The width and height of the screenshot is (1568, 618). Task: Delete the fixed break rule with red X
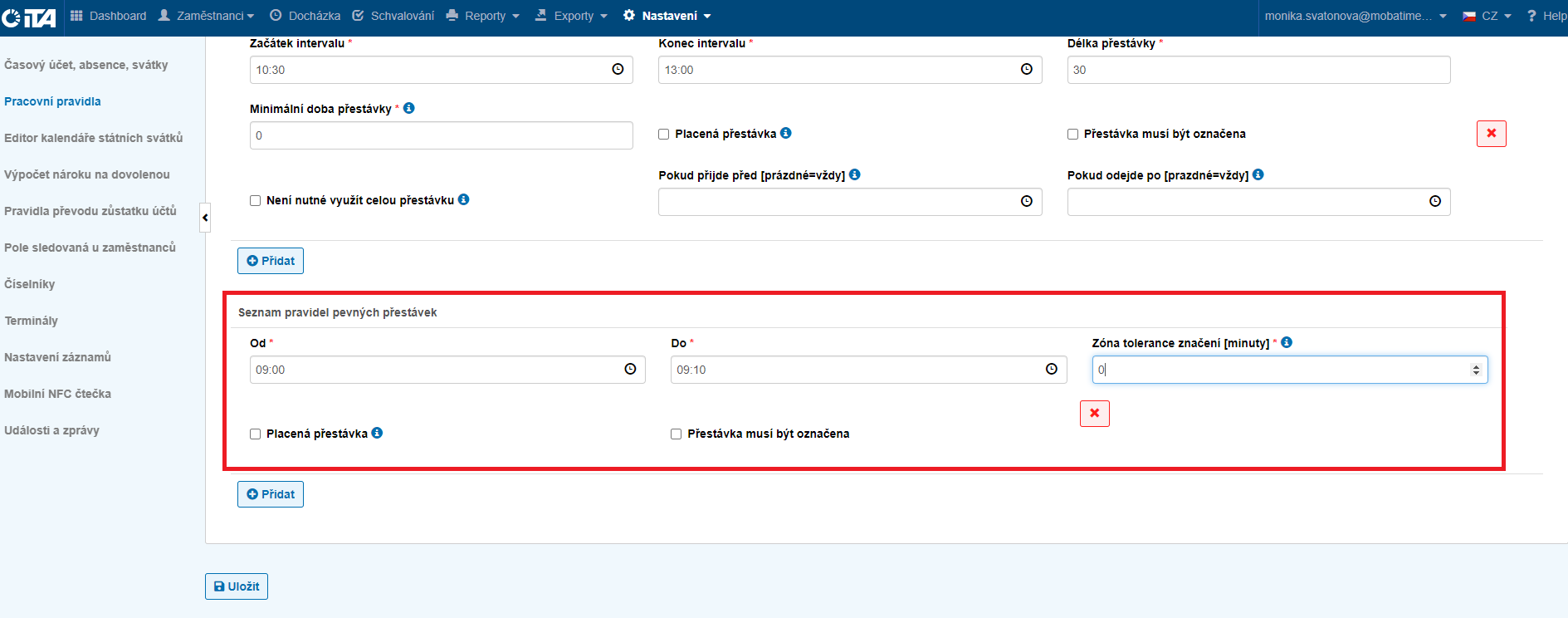(1094, 414)
